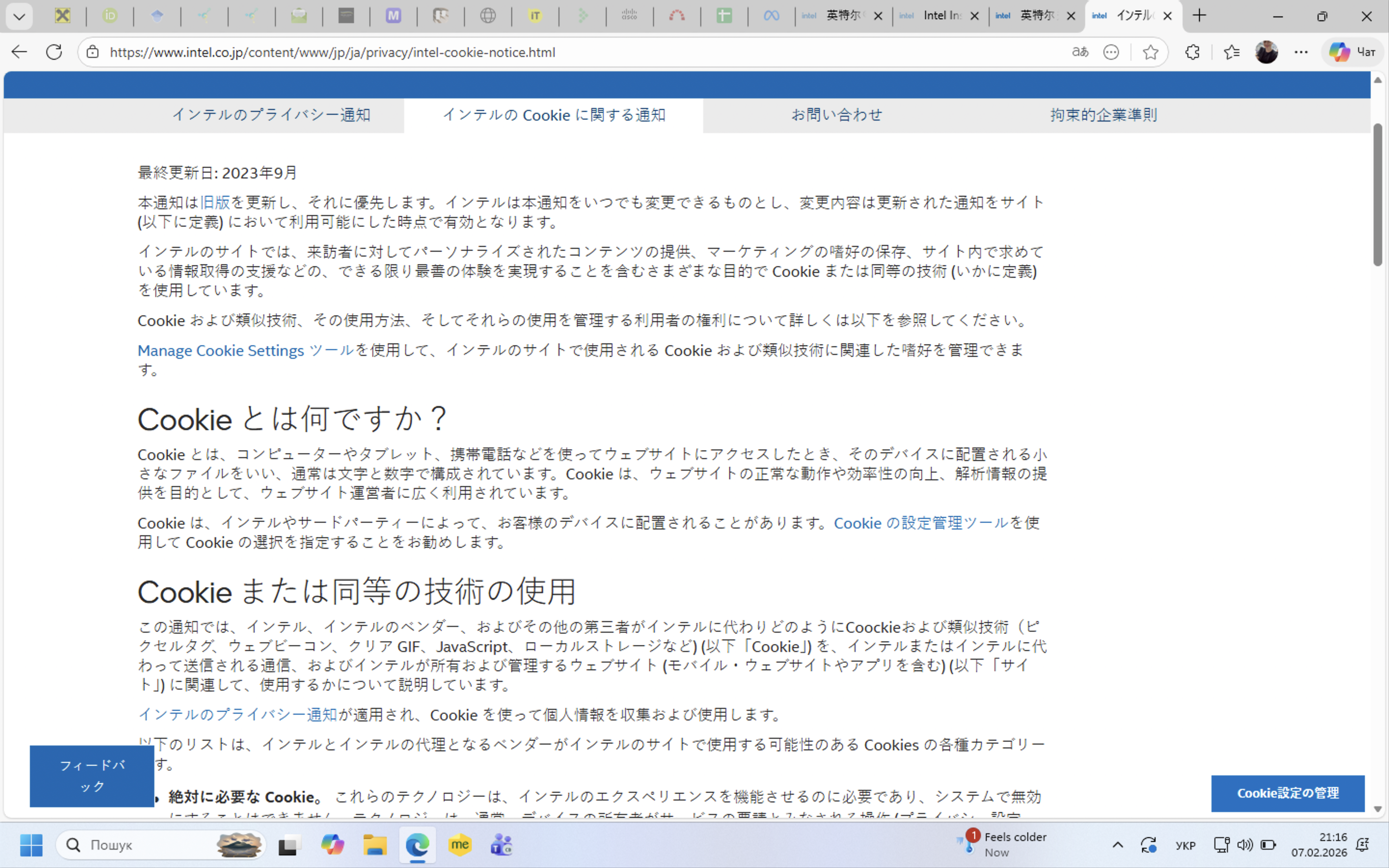Open Manage Cookie Settings ツール link
The width and height of the screenshot is (1389, 868).
click(245, 350)
